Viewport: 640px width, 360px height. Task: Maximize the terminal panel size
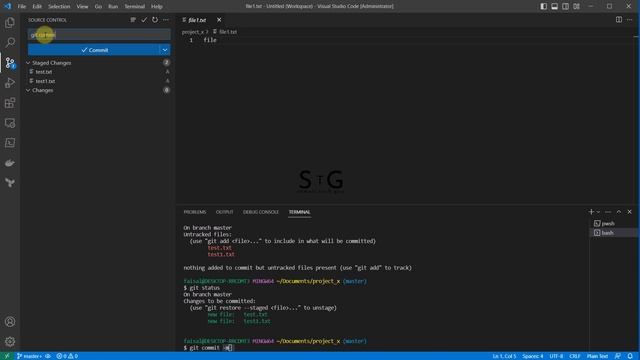[x=619, y=212]
